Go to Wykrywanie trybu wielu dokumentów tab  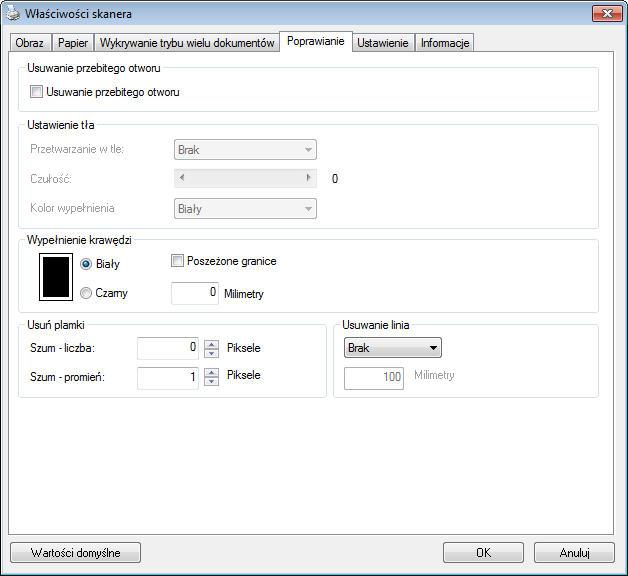(x=187, y=43)
